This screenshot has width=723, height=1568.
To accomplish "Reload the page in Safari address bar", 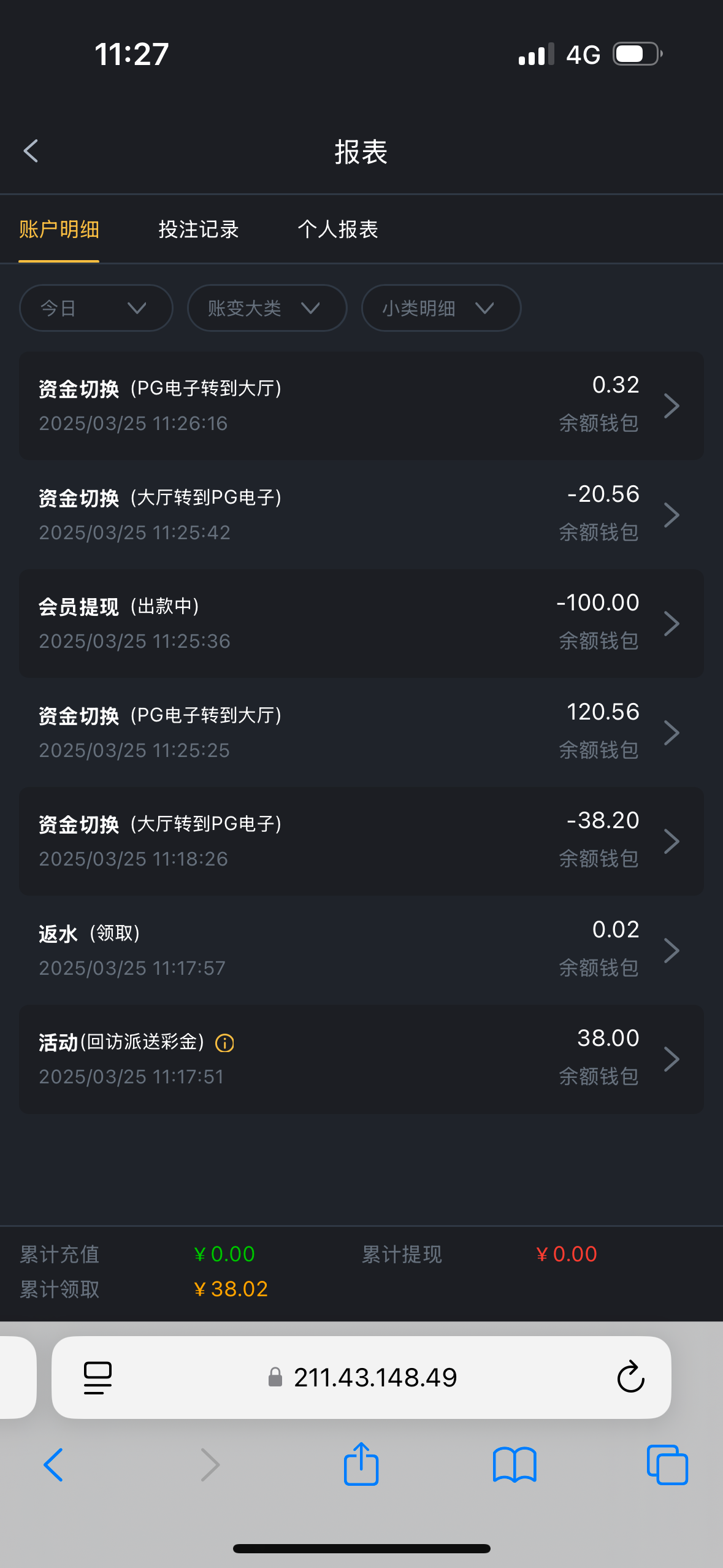I will (630, 1377).
